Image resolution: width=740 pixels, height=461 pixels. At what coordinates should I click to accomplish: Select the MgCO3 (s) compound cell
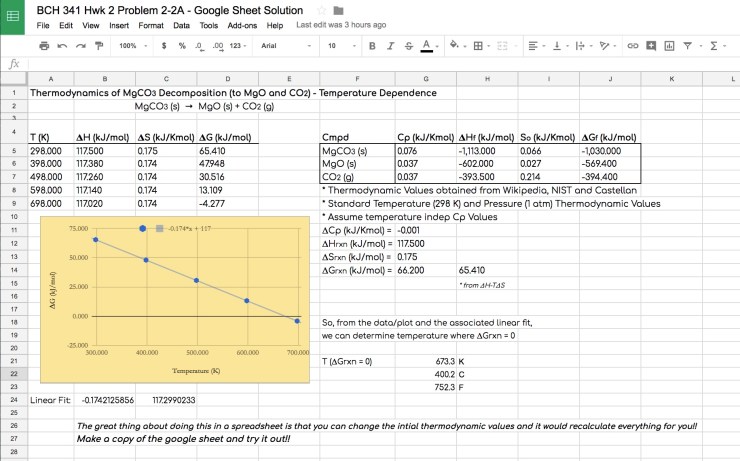coord(357,151)
